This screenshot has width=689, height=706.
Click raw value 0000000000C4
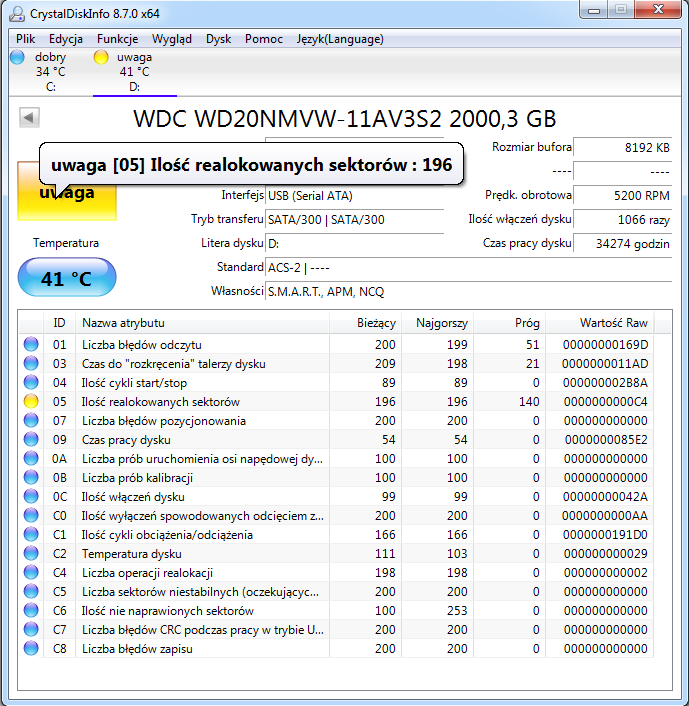[605, 401]
